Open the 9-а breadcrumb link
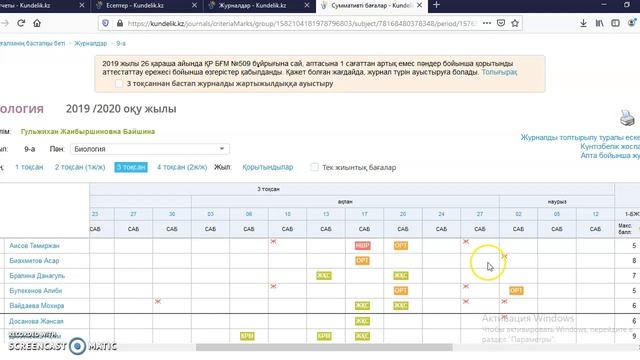Image resolution: width=640 pixels, height=360 pixels. [121, 43]
